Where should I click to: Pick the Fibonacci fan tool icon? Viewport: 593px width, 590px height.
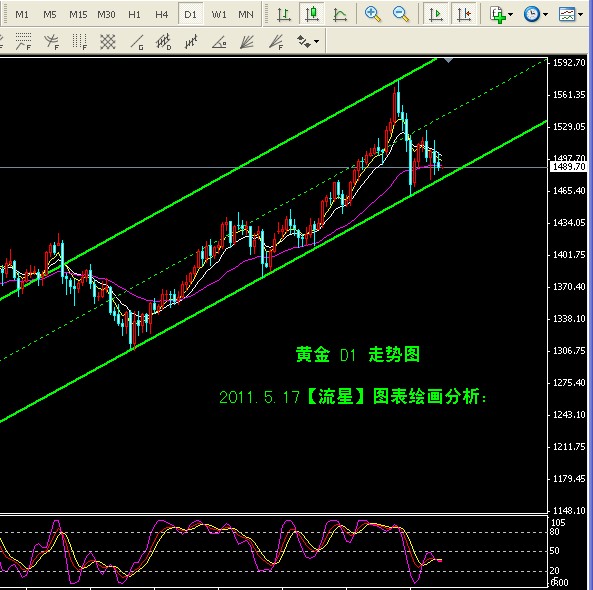[276, 42]
